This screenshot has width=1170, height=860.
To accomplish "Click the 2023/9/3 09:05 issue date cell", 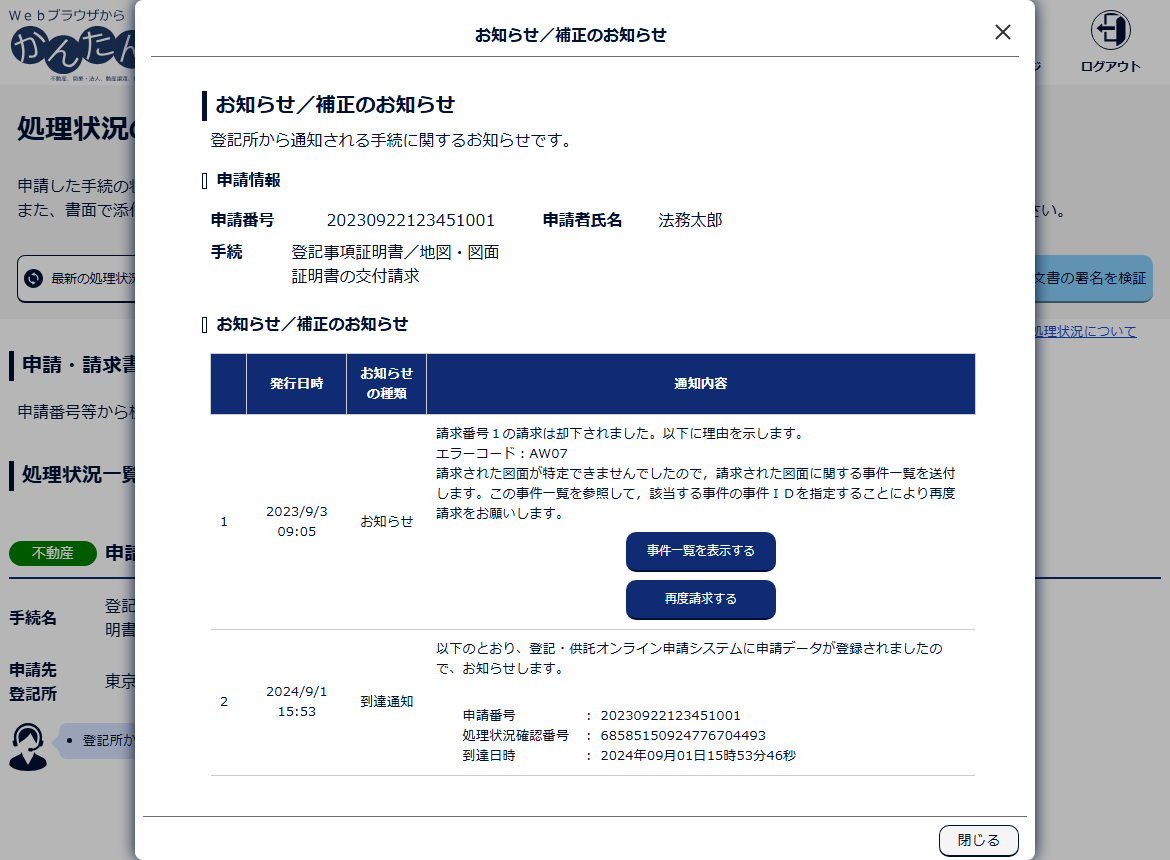I will [296, 521].
